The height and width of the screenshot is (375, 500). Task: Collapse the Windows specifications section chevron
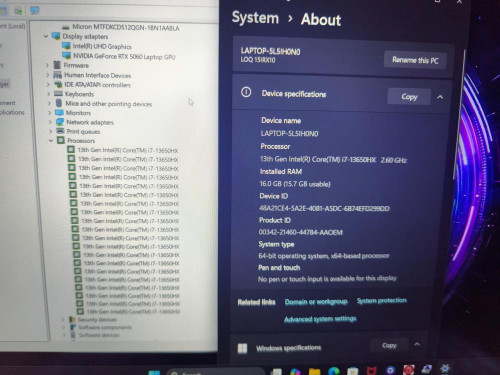pyautogui.click(x=417, y=344)
